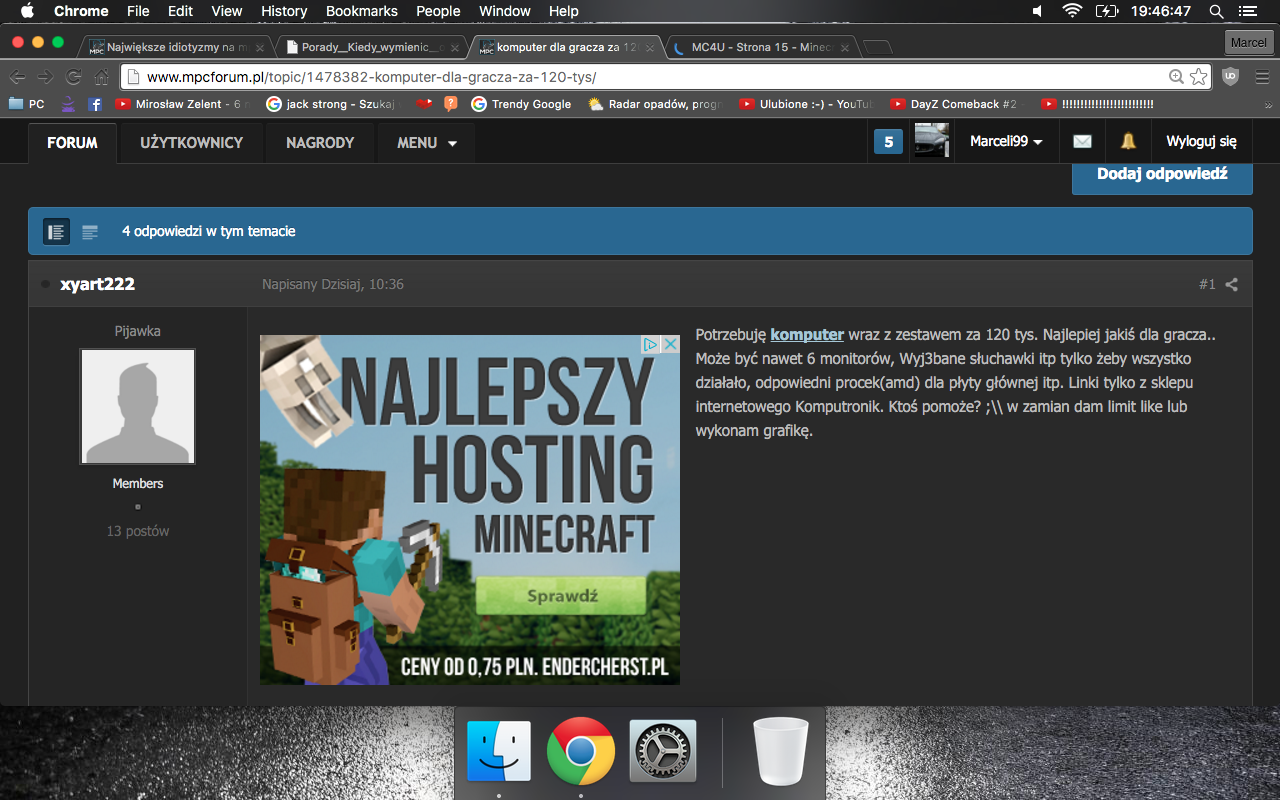Open the Apple menu
This screenshot has height=800, width=1280.
coord(27,11)
